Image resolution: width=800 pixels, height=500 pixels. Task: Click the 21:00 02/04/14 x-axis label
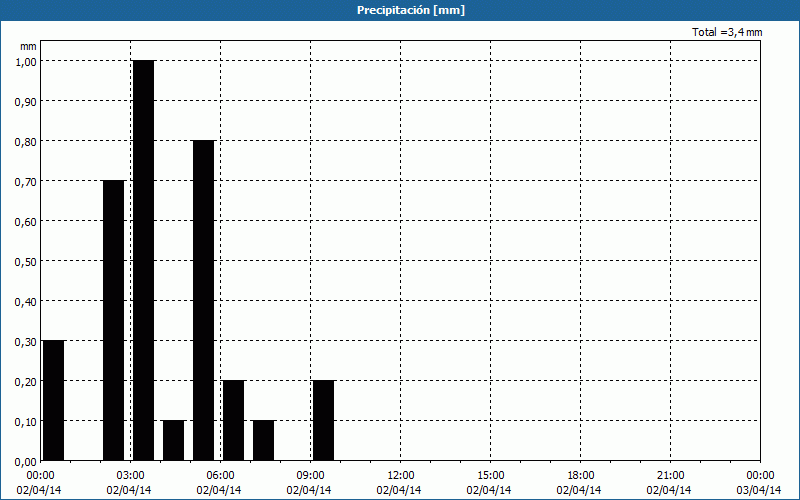pyautogui.click(x=669, y=483)
